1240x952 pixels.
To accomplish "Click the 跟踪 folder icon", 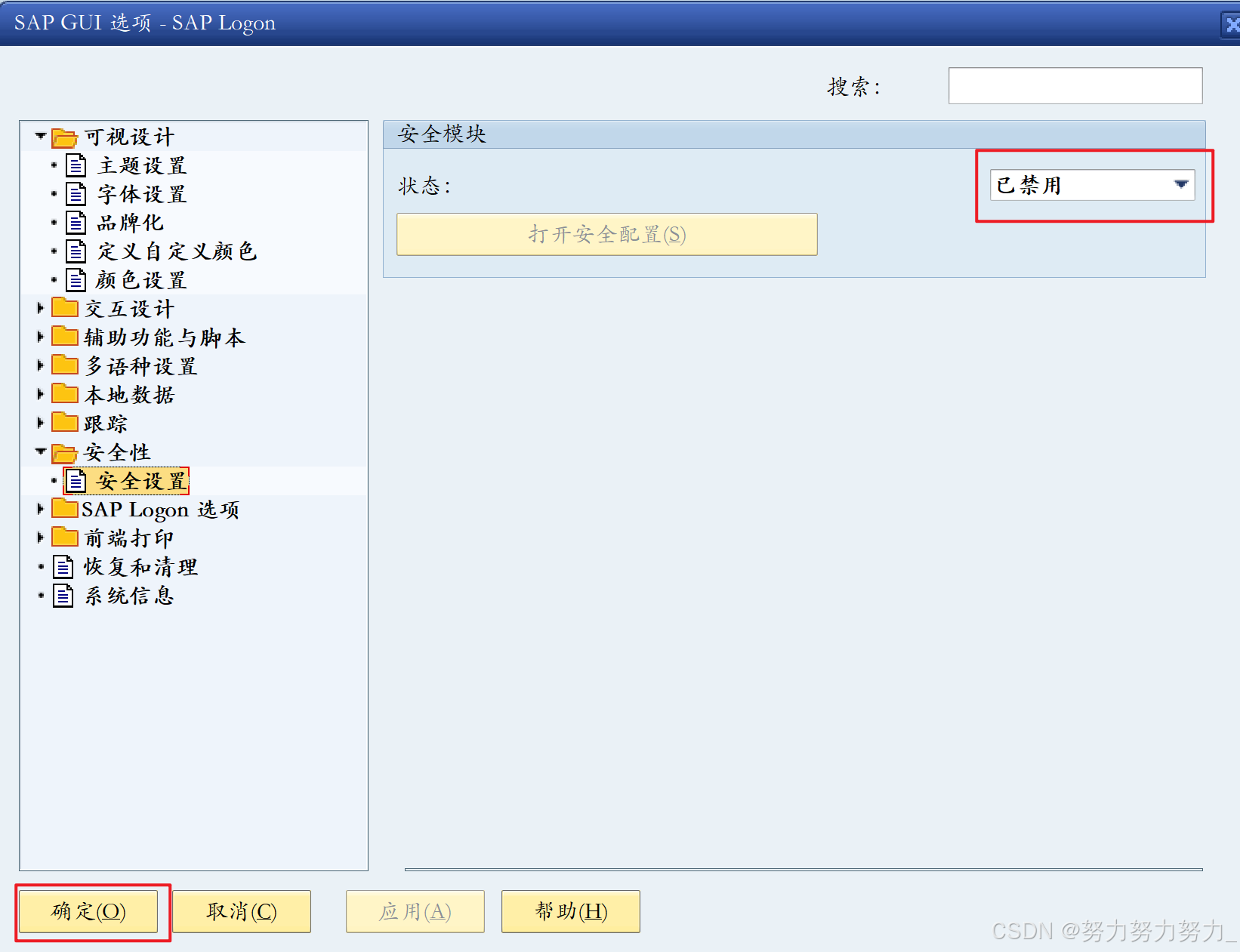I will pyautogui.click(x=65, y=423).
